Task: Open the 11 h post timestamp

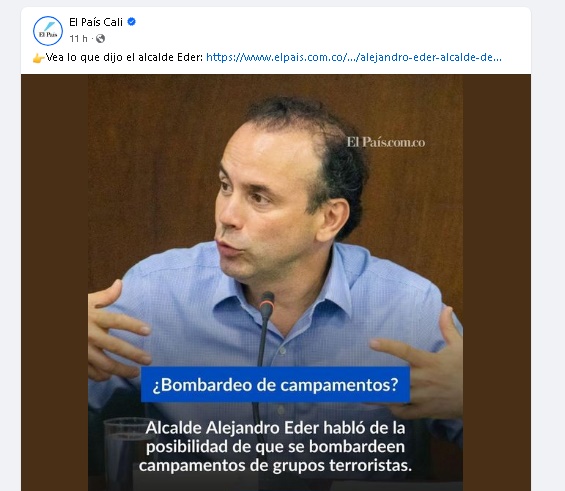Action: point(78,38)
